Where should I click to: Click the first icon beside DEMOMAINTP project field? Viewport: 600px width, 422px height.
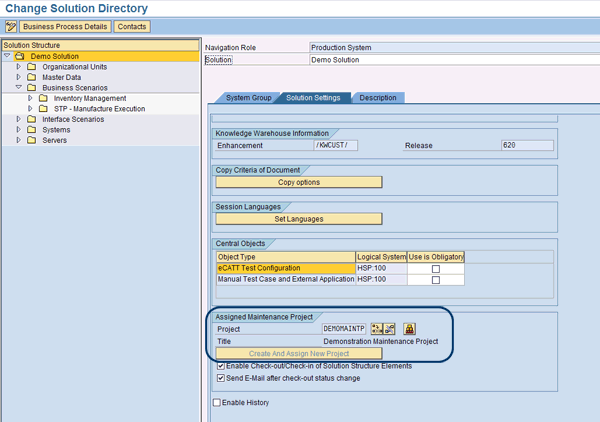tap(376, 328)
